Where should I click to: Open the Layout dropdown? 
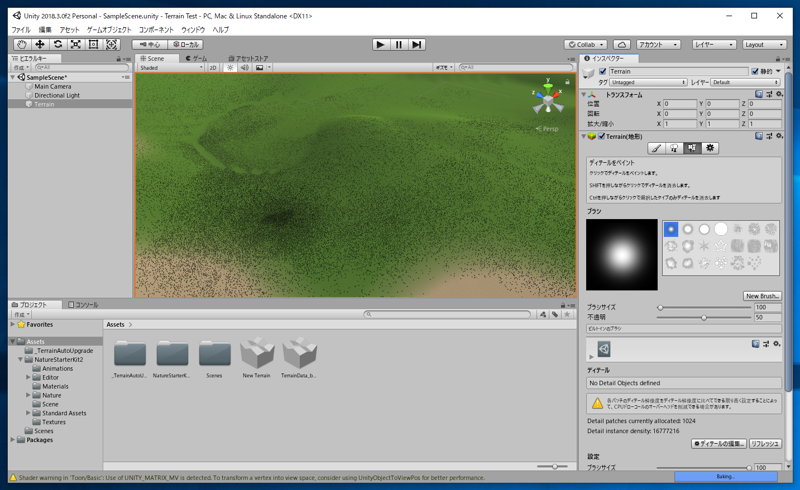[764, 44]
